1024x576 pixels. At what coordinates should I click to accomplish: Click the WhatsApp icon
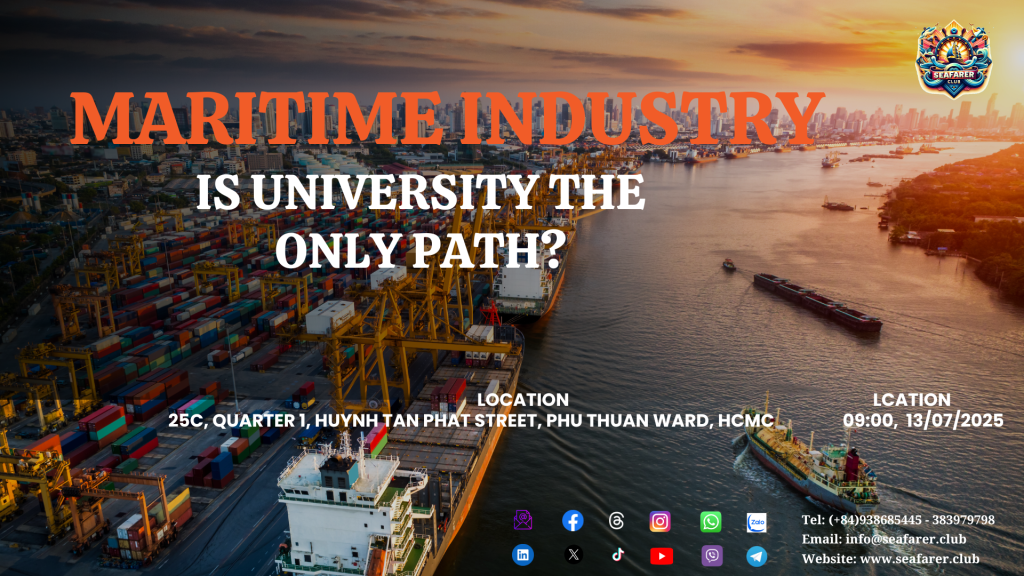(711, 521)
